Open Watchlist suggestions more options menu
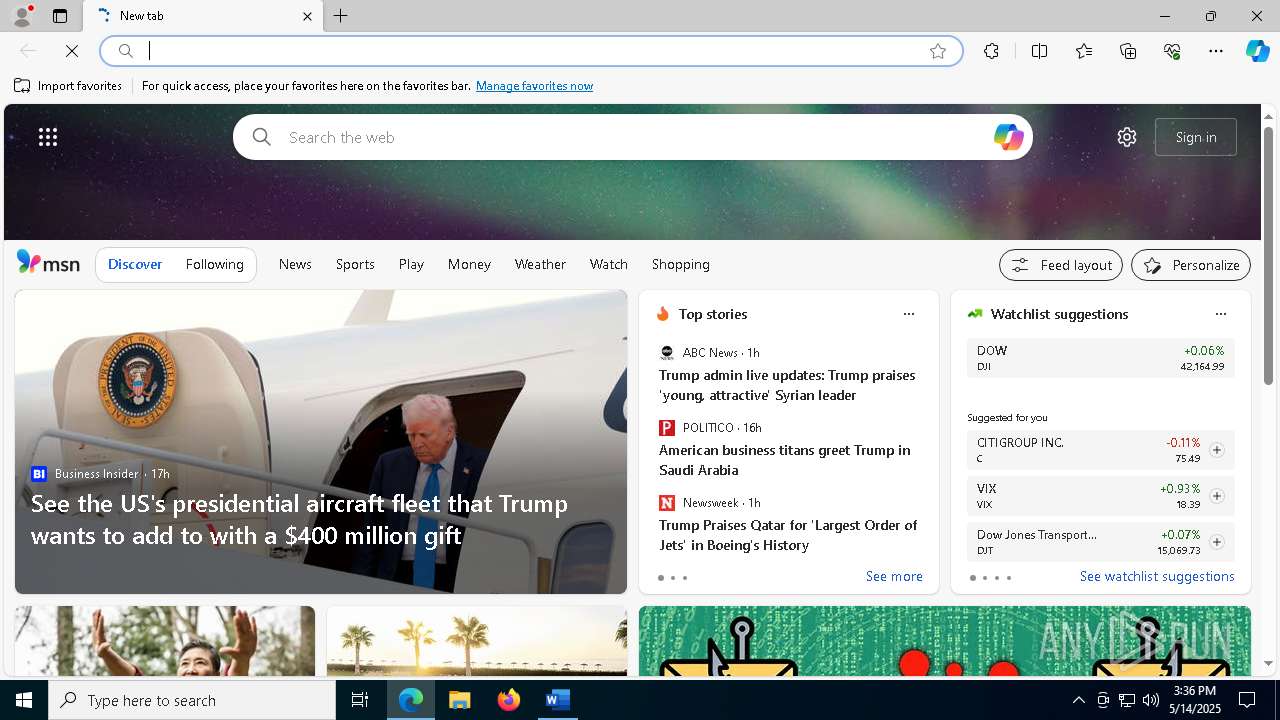This screenshot has height=720, width=1280. [1221, 314]
